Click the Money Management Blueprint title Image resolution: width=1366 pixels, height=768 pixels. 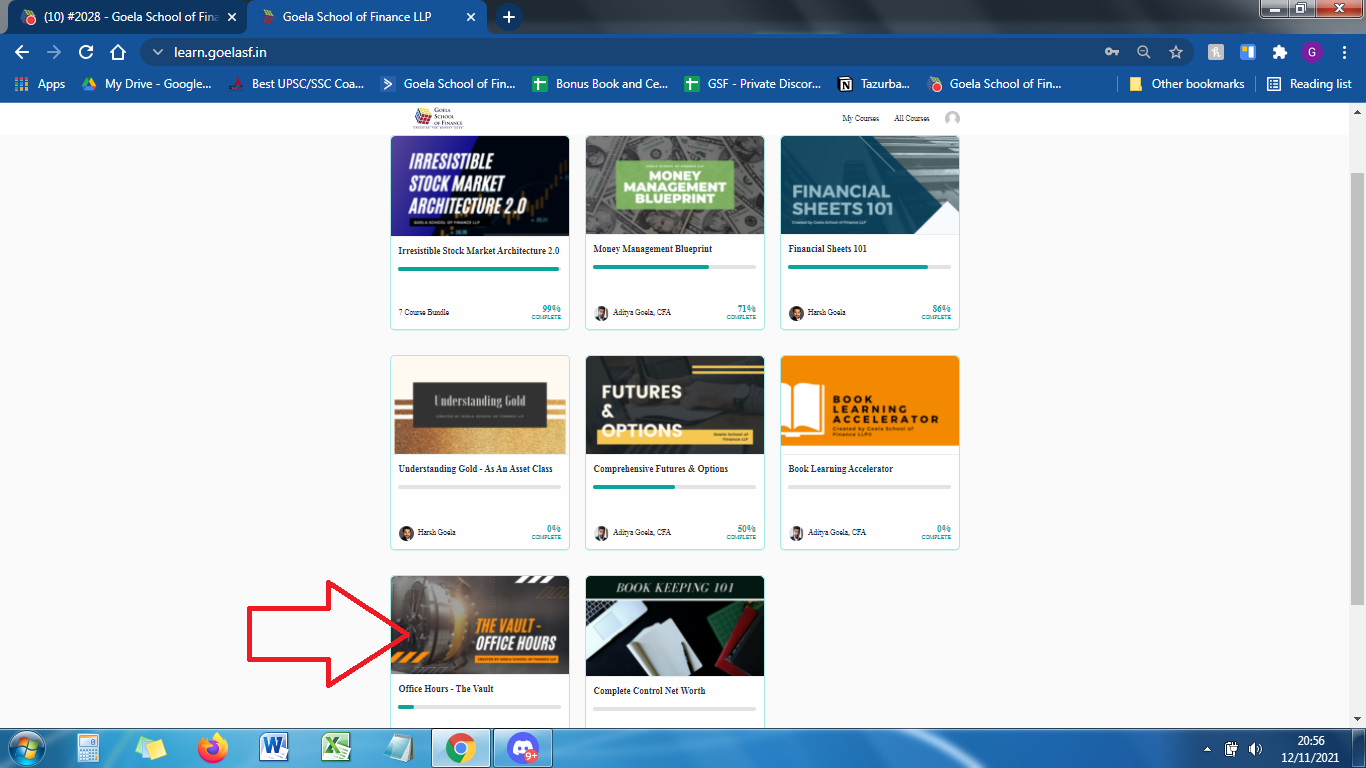pyautogui.click(x=653, y=249)
